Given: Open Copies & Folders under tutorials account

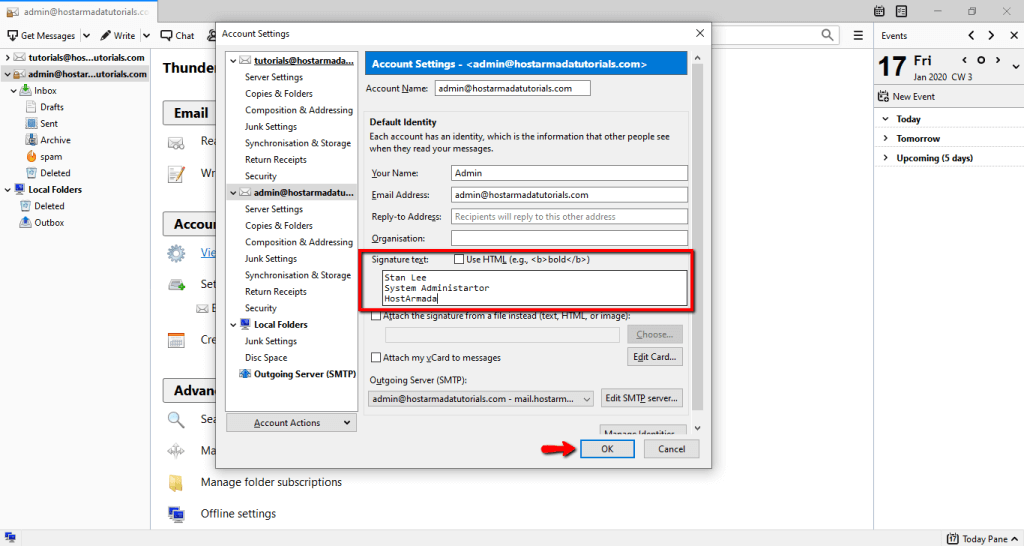Looking at the screenshot, I should [x=279, y=93].
